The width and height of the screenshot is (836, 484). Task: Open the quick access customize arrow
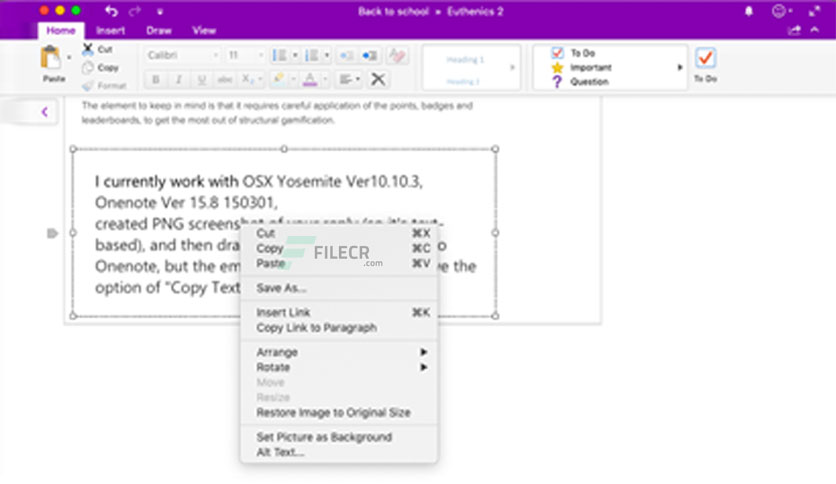click(160, 11)
